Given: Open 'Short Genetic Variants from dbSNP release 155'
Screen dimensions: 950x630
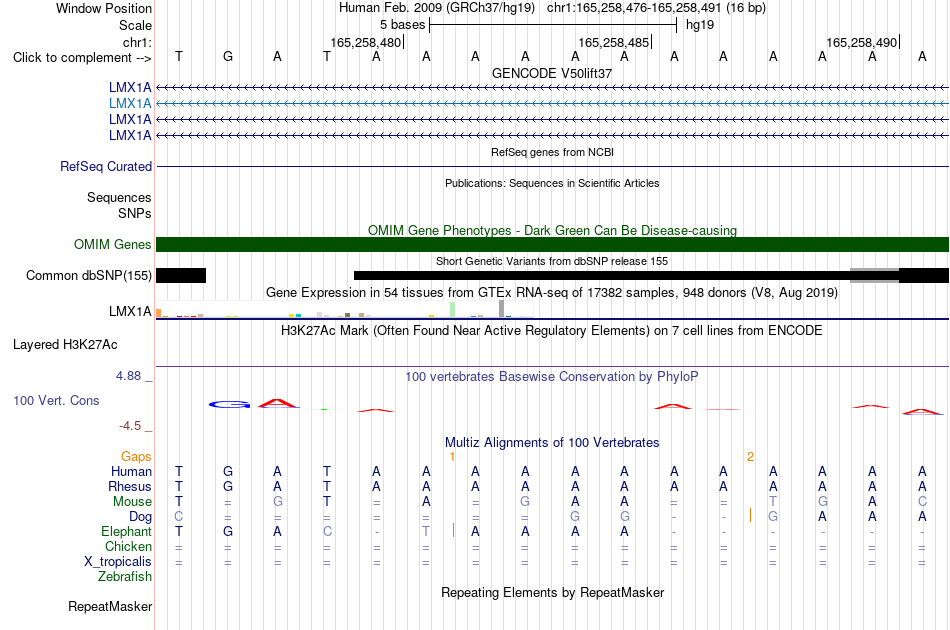Looking at the screenshot, I should click(552, 261).
